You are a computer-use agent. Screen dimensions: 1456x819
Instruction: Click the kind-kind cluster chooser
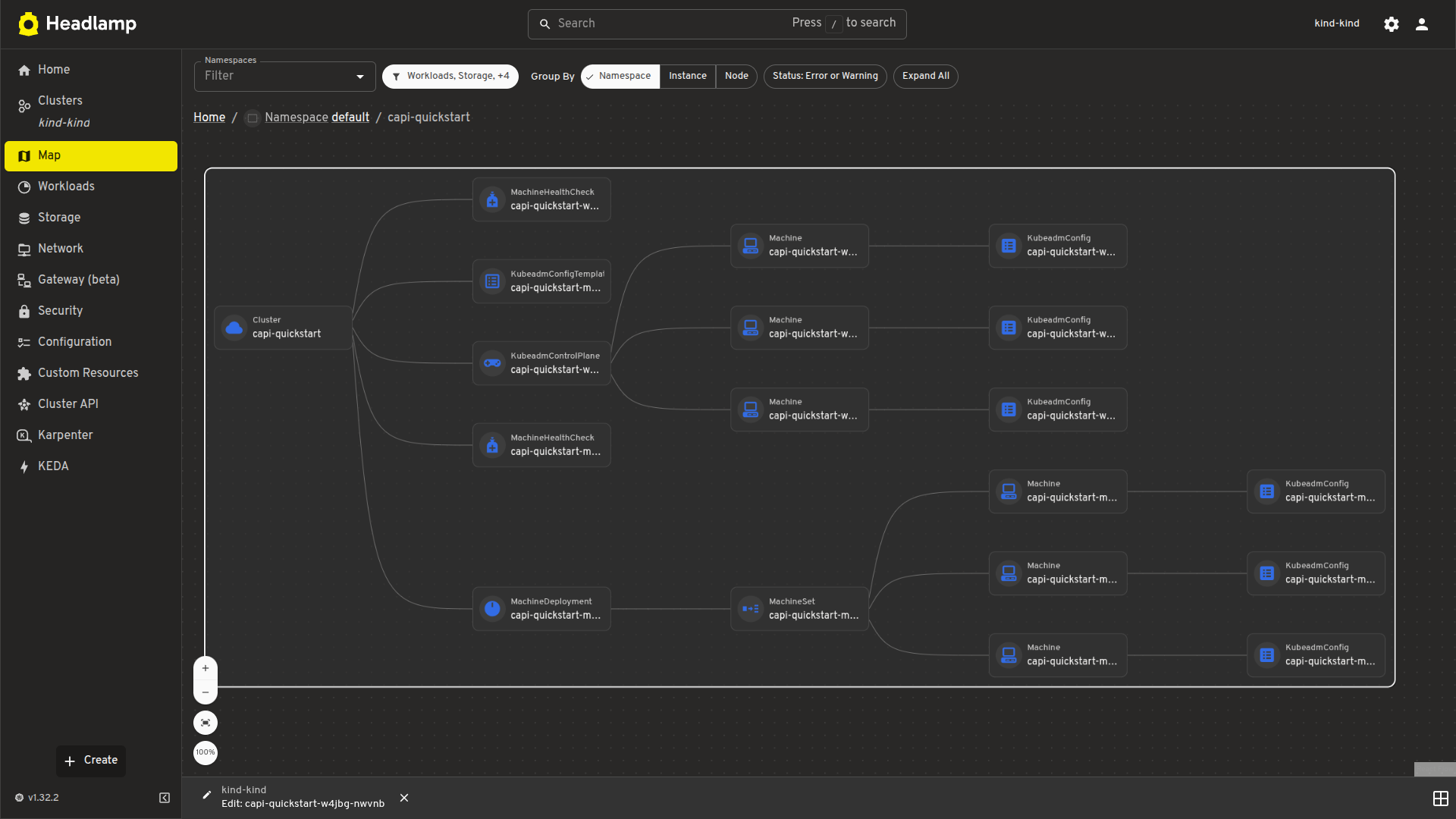(x=1336, y=24)
